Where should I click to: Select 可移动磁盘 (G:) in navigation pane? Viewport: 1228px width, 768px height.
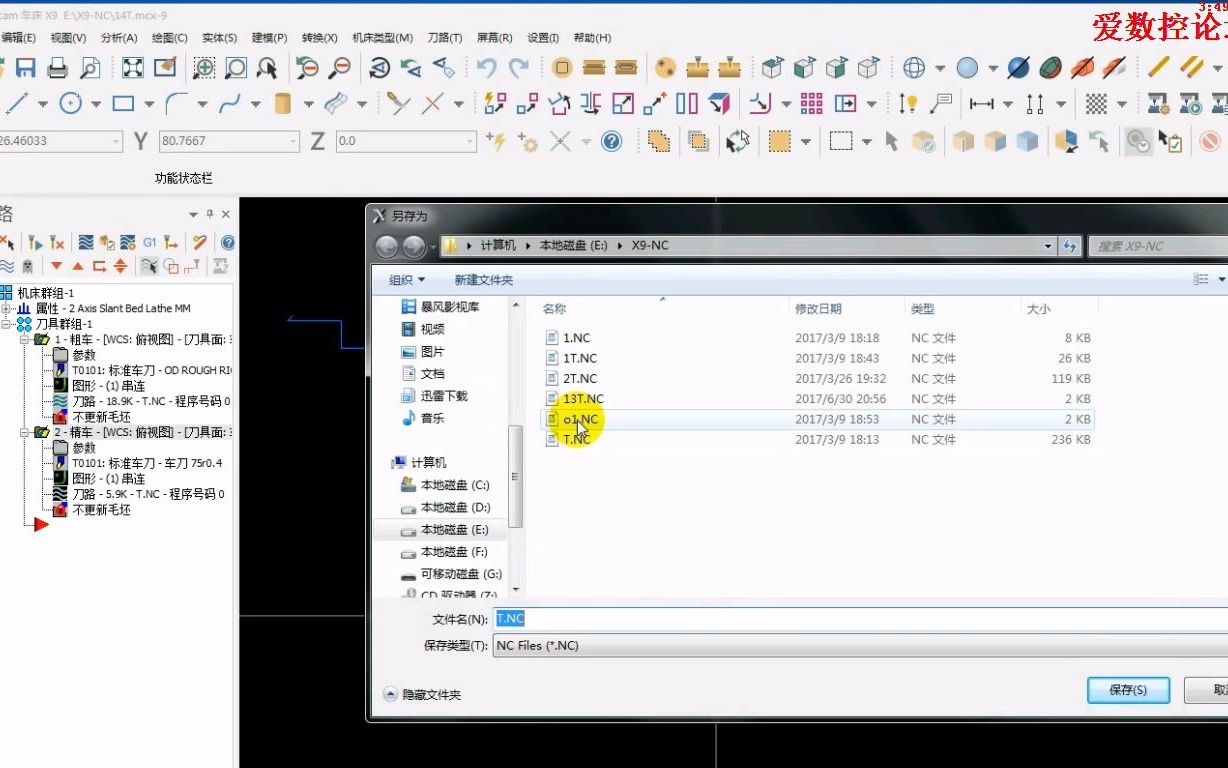coord(450,575)
